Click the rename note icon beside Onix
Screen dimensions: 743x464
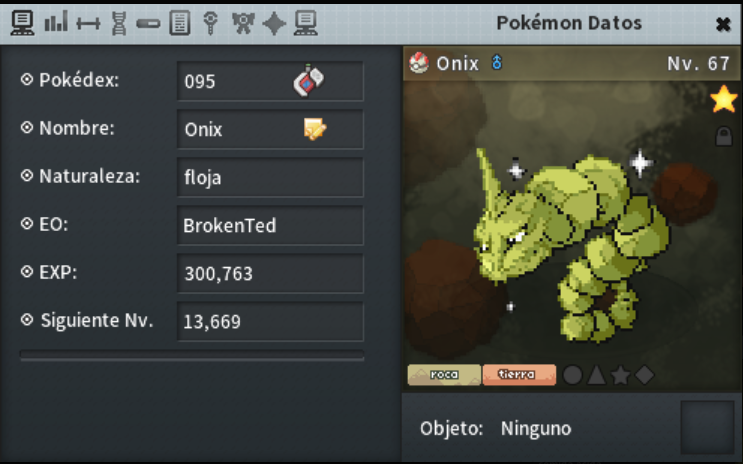315,129
